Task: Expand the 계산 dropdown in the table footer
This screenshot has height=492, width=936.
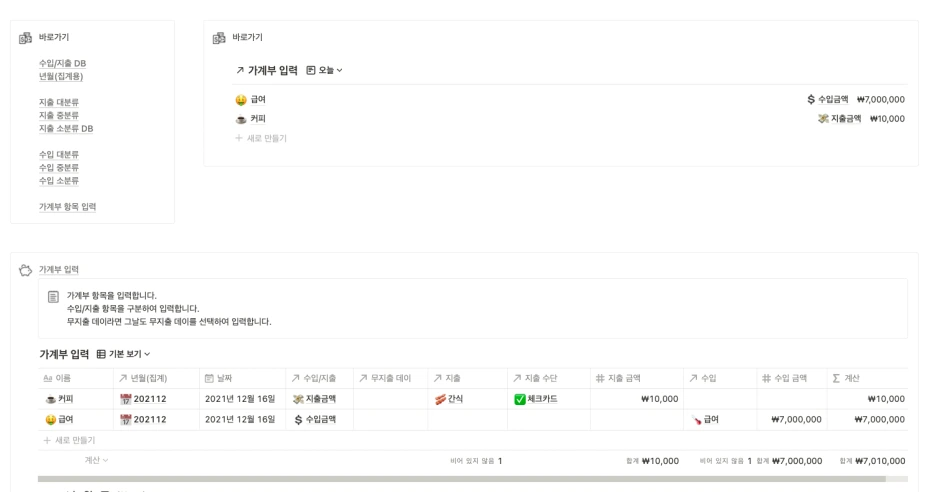Action: 96,460
